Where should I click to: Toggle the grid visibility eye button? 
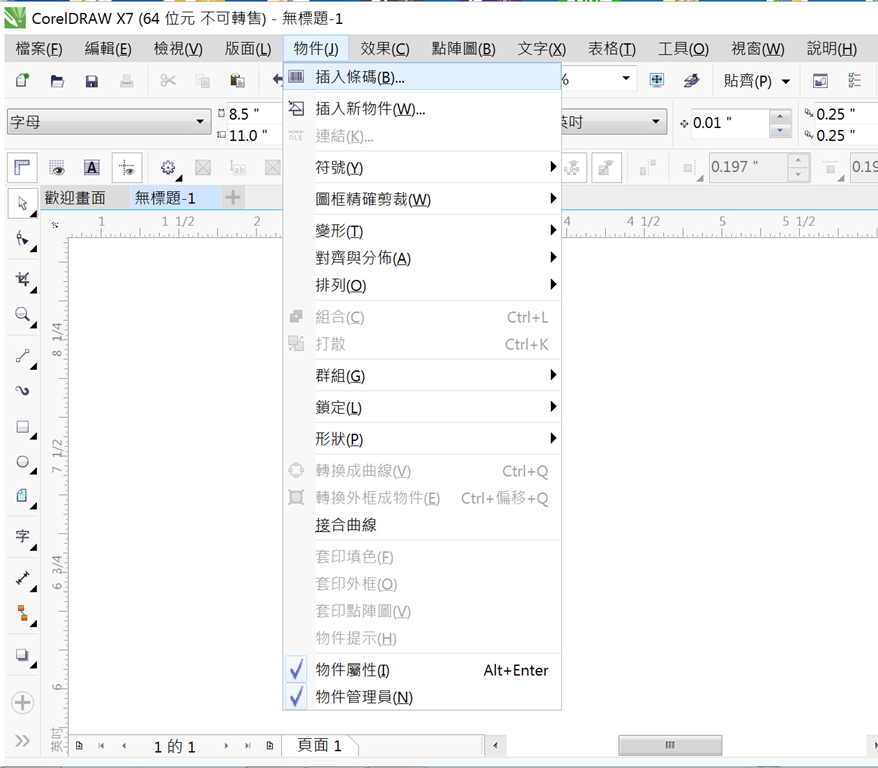pyautogui.click(x=57, y=167)
